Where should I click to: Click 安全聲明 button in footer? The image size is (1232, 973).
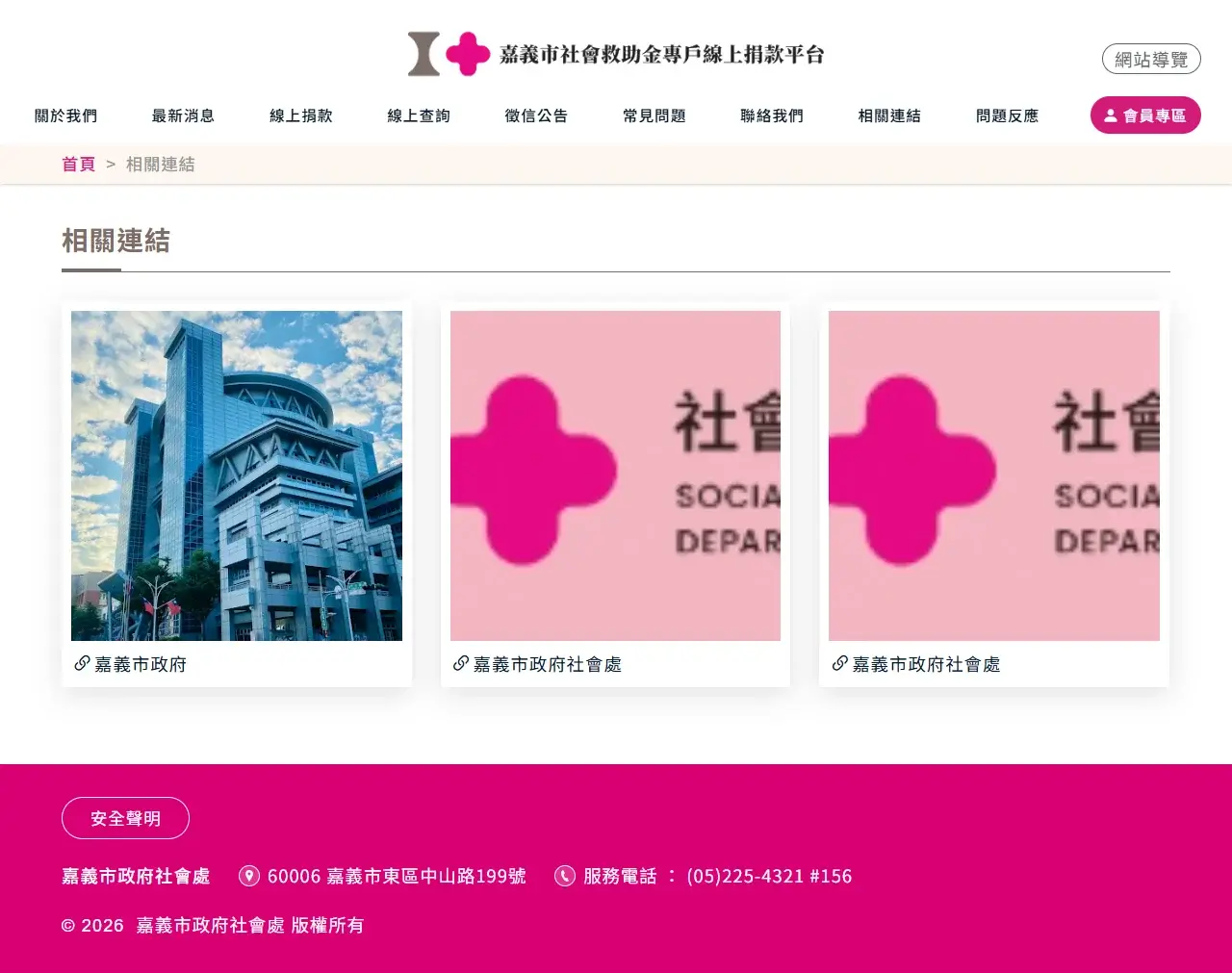click(125, 818)
